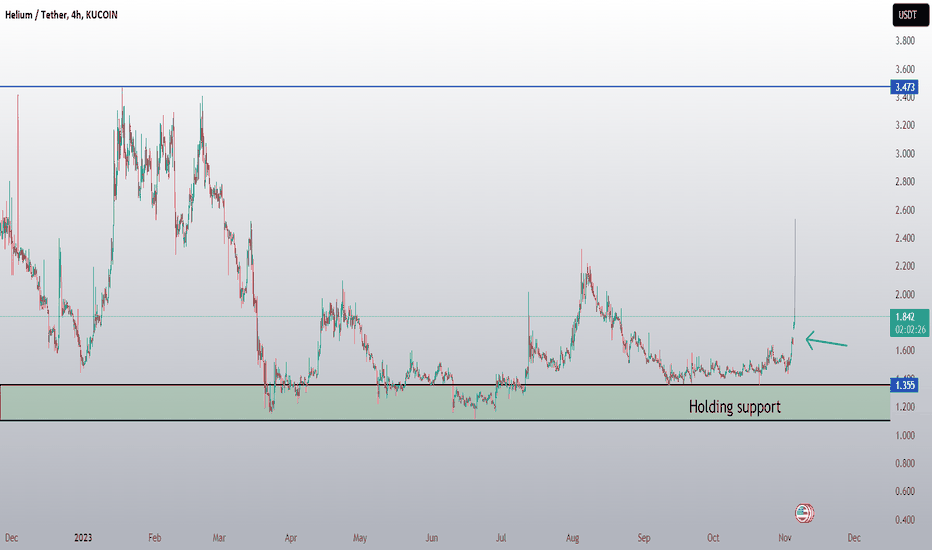Click the Sep label on time axis
This screenshot has width=932, height=550.
(644, 538)
